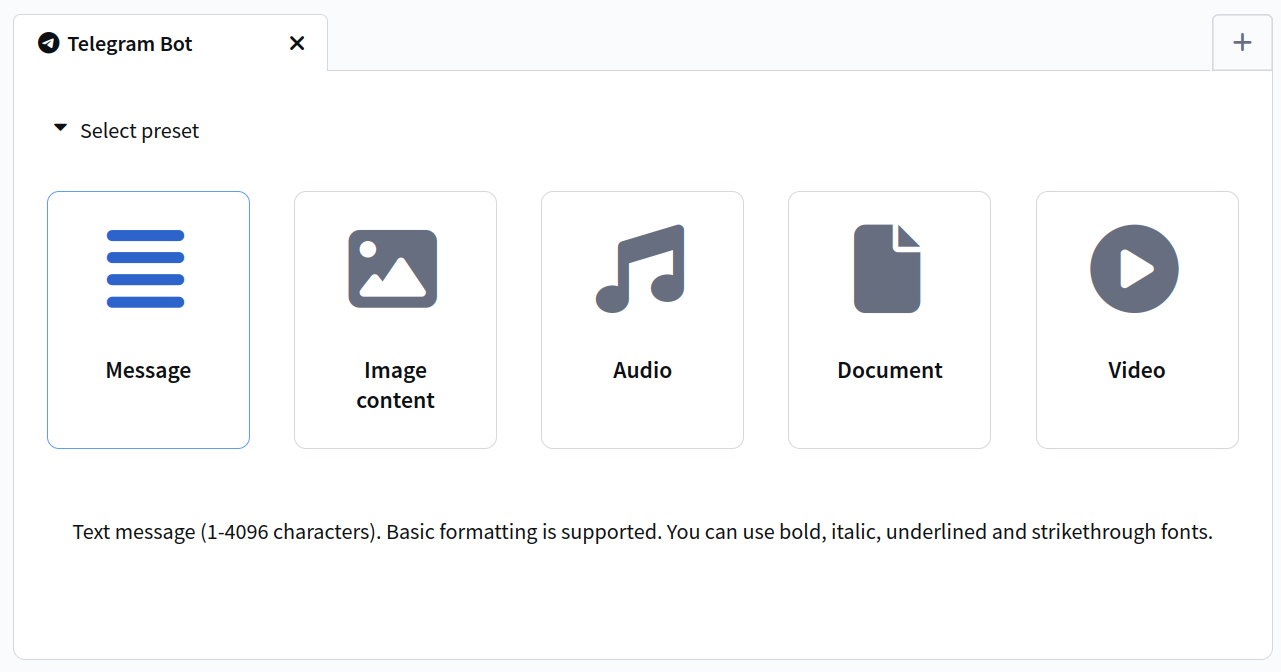Toggle the Select preset section label
Screen dimensions: 1281x672
point(140,131)
